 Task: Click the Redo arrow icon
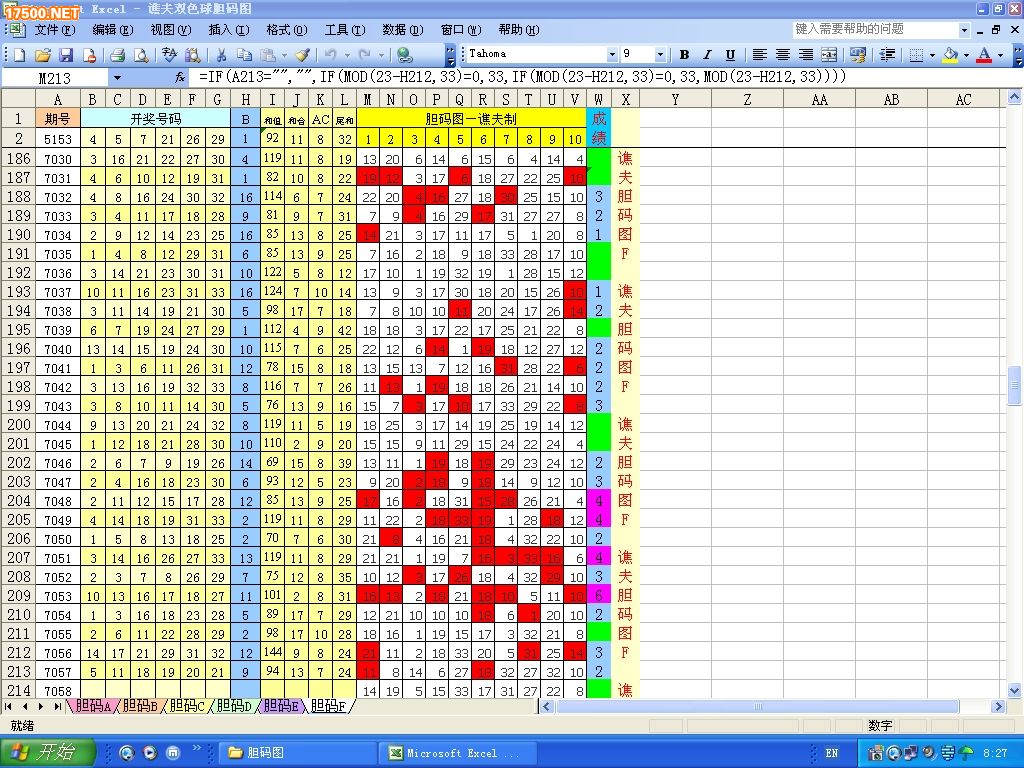click(x=366, y=55)
